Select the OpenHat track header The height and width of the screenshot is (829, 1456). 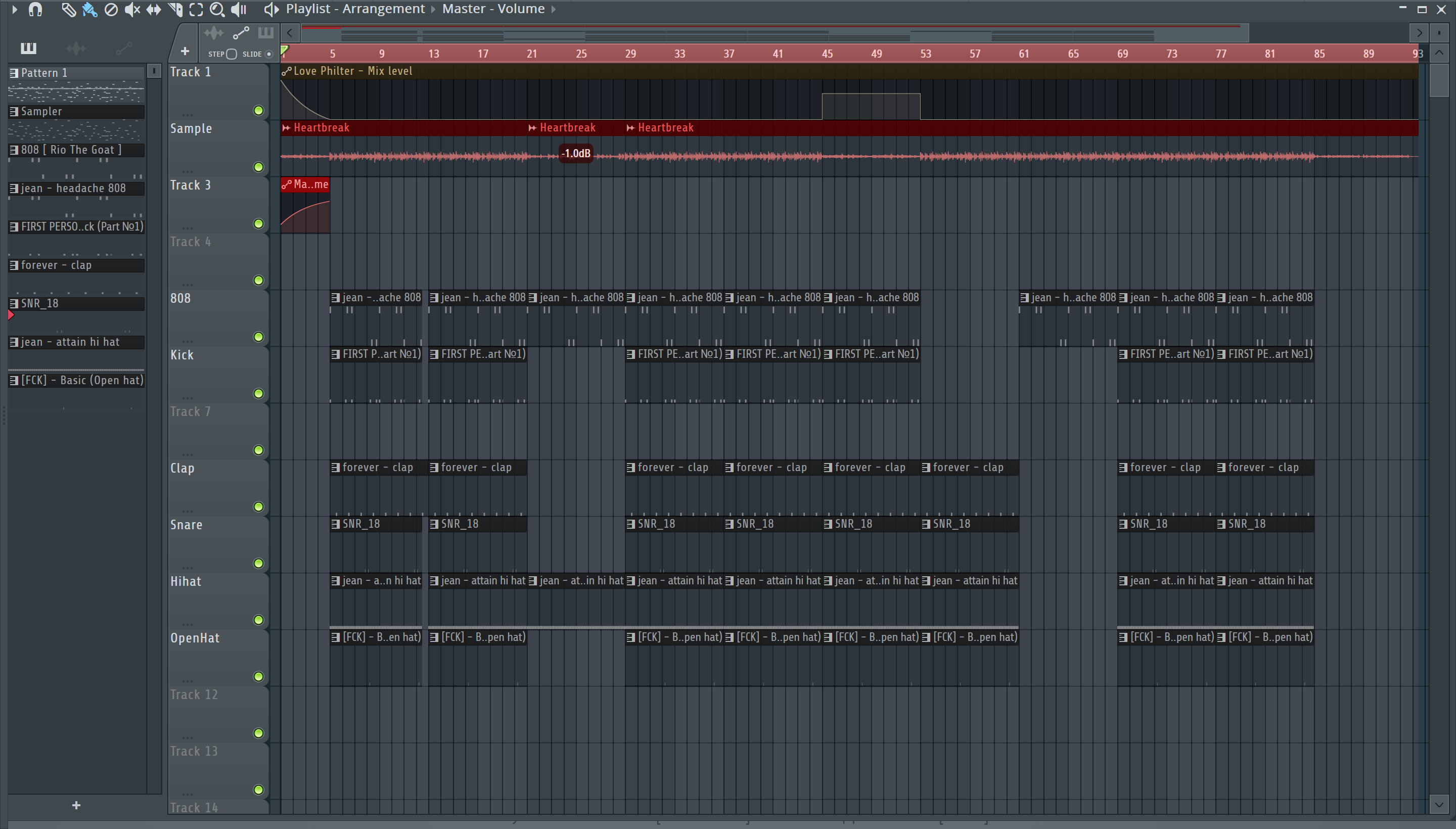point(218,657)
